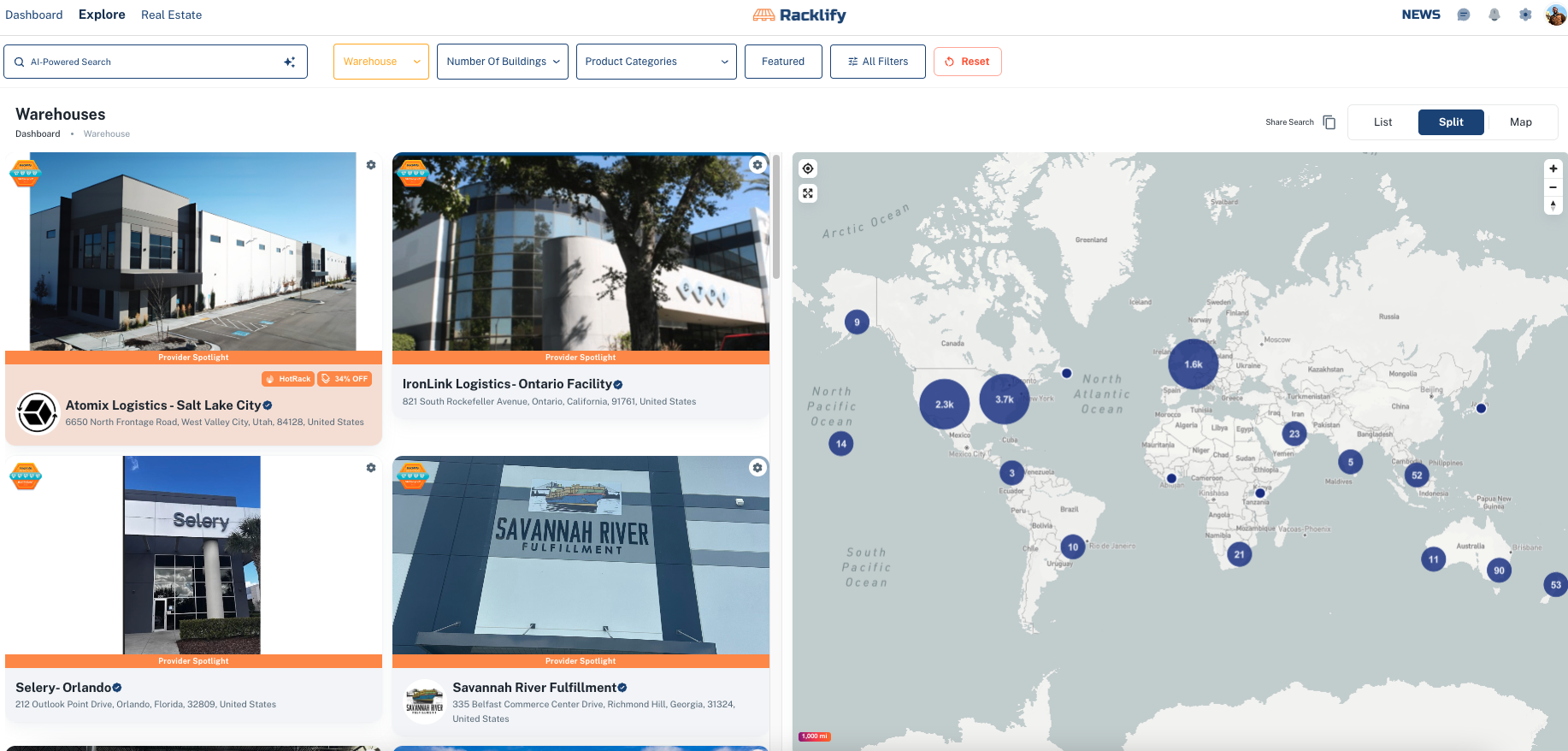Open IronLink Logistics - Ontario Facility listing
The width and height of the screenshot is (1568, 751).
point(507,384)
